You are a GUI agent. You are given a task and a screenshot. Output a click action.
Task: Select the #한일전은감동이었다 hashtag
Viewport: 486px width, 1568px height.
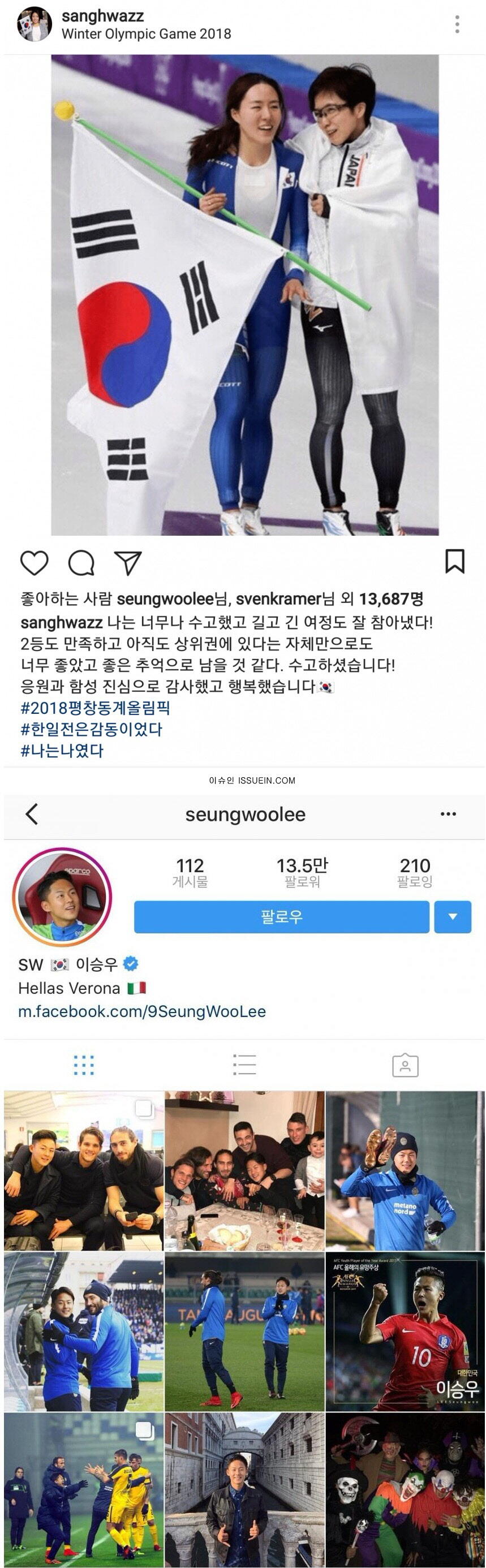(91, 729)
